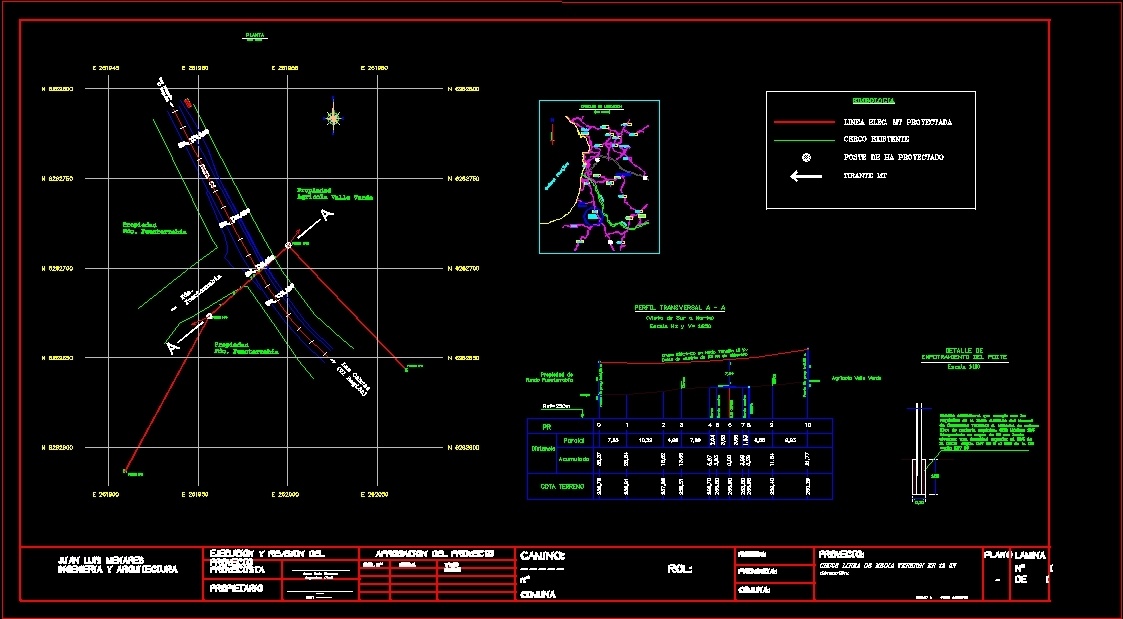Click the TIRANTE MT arrow symbol
Image resolution: width=1123 pixels, height=619 pixels.
point(806,176)
